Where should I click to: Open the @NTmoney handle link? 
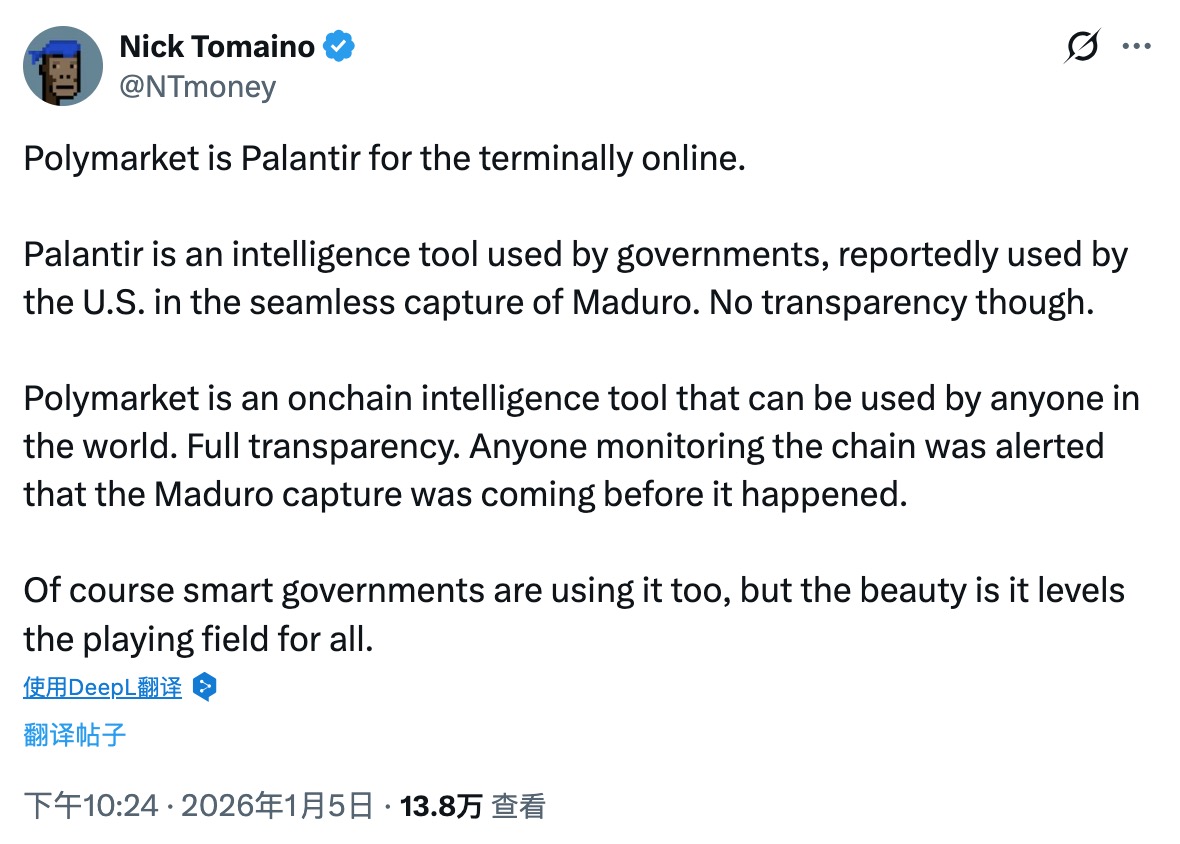197,87
